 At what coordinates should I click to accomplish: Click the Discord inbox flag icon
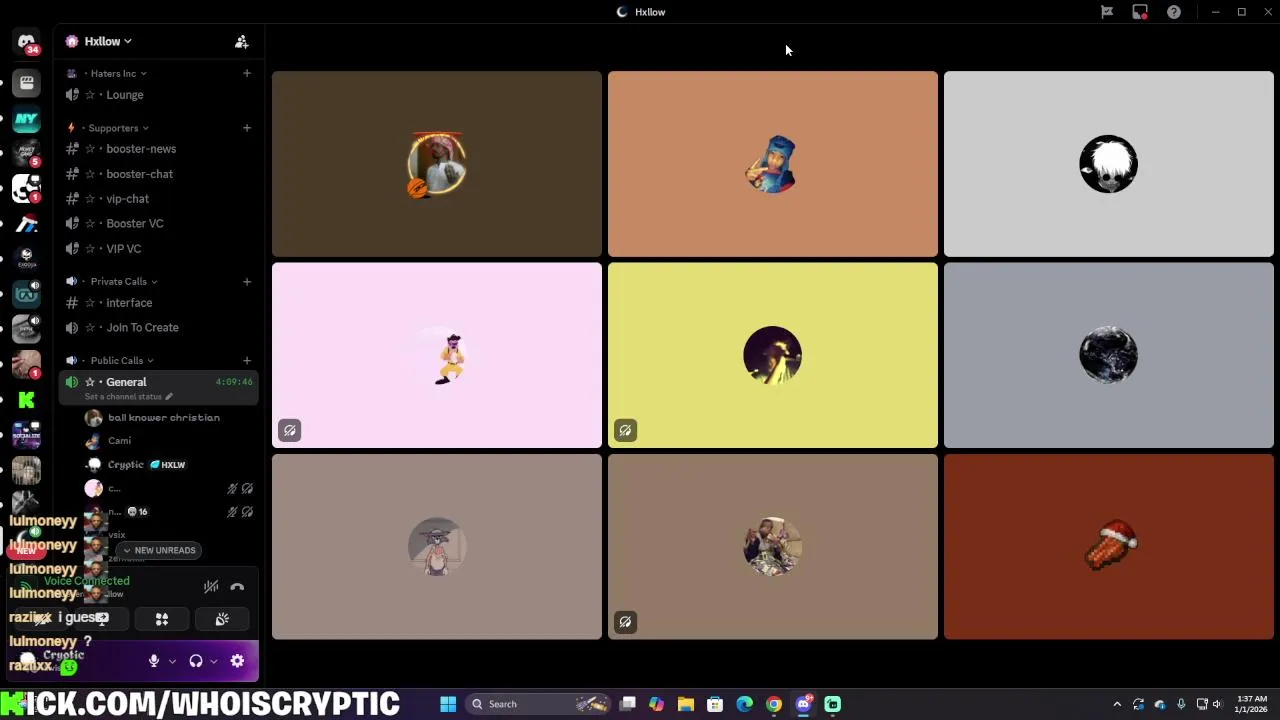click(x=1107, y=12)
